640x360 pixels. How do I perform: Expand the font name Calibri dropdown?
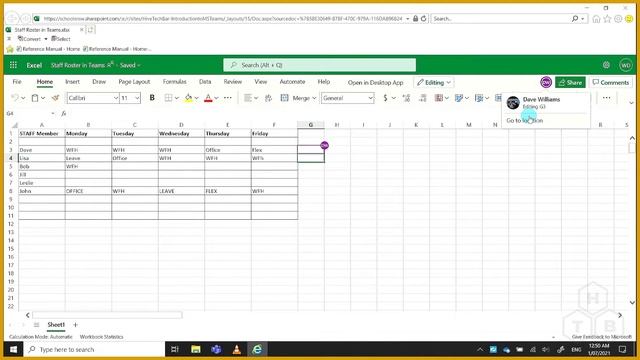(x=116, y=98)
